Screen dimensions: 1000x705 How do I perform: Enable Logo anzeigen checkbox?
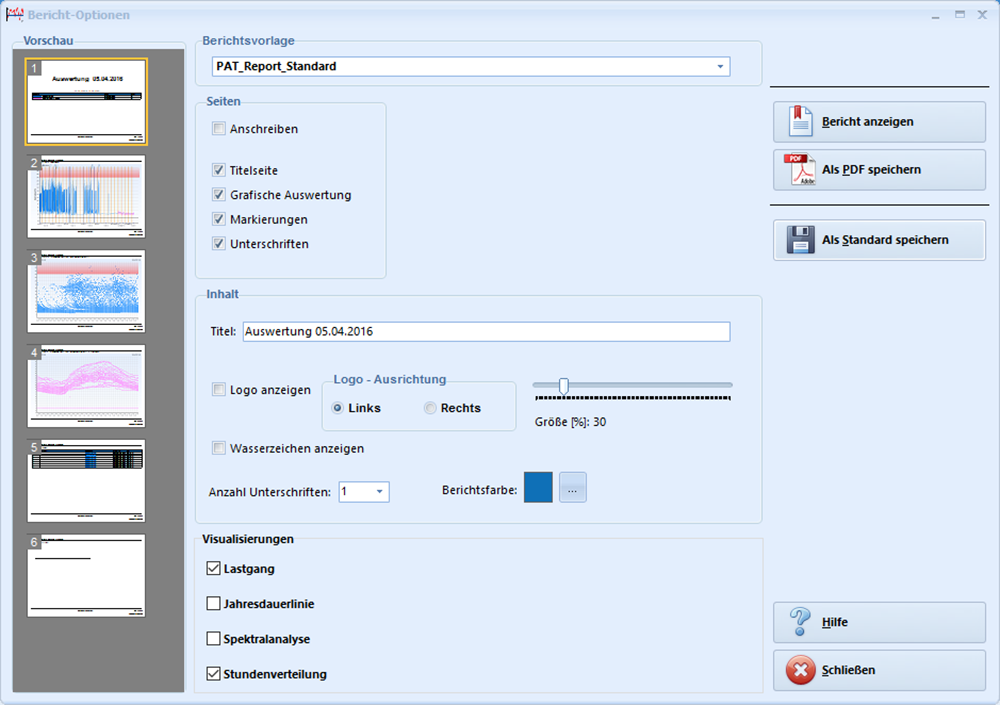tap(219, 389)
